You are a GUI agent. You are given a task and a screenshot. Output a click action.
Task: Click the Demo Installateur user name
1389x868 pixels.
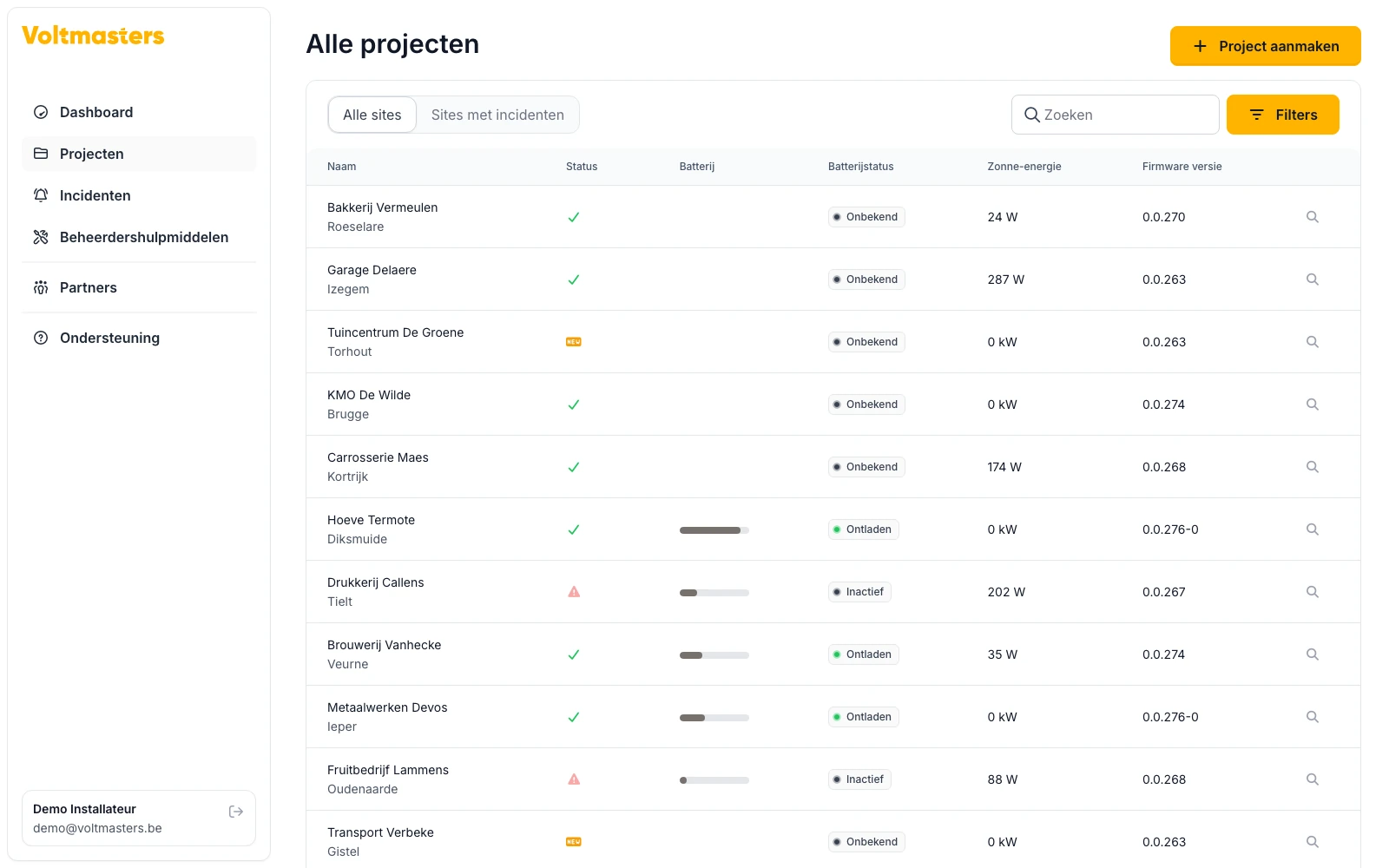[x=84, y=809]
